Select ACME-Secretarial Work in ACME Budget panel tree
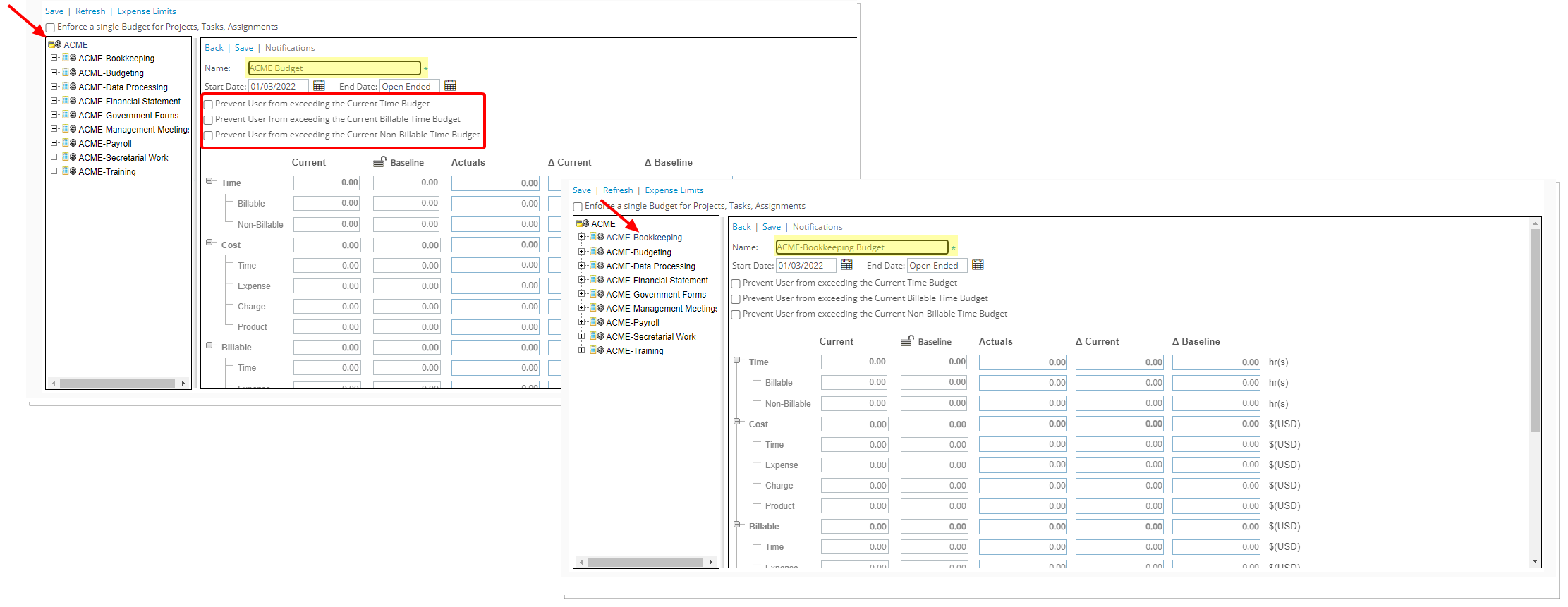This screenshot has width=1568, height=607. pos(123,158)
